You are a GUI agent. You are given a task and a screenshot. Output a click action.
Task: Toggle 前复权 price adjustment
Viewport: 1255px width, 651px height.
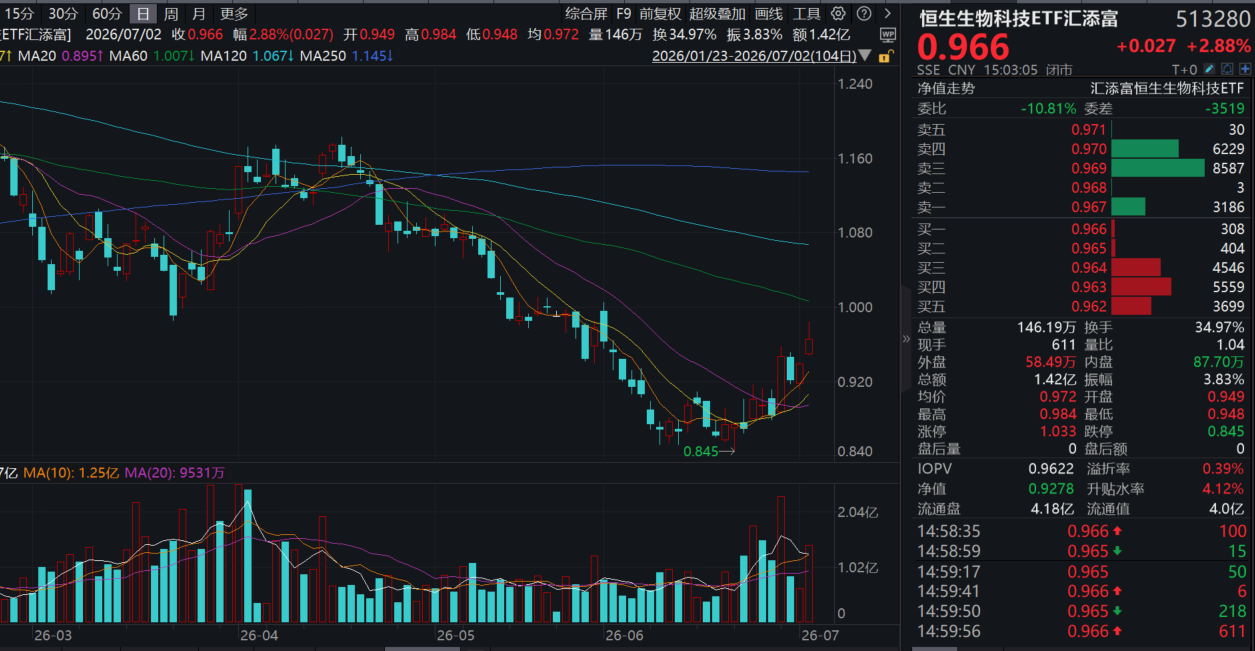660,14
